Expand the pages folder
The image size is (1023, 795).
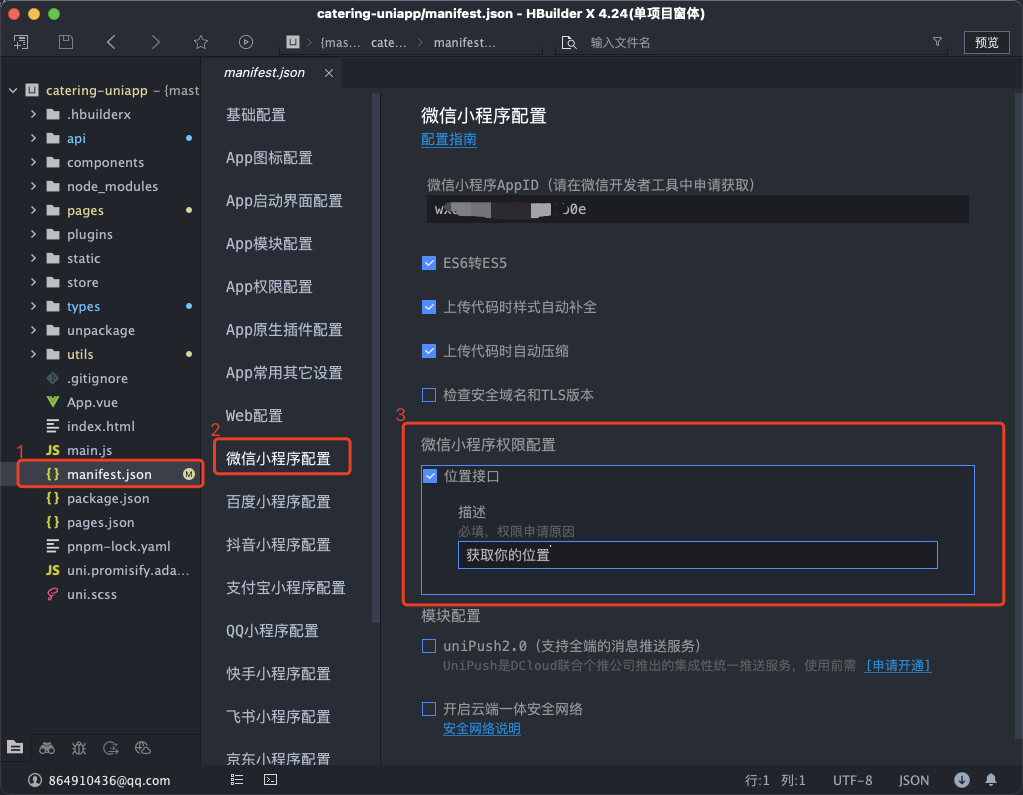(33, 211)
